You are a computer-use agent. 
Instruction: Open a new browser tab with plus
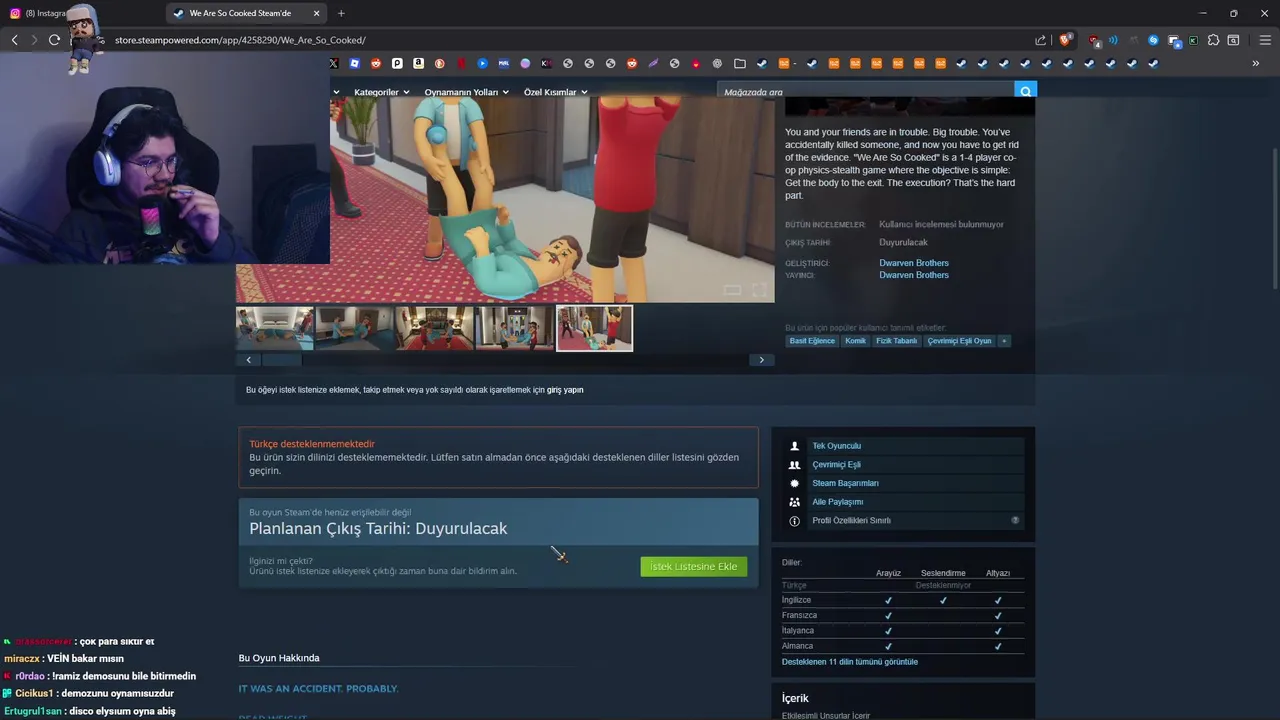pyautogui.click(x=341, y=13)
